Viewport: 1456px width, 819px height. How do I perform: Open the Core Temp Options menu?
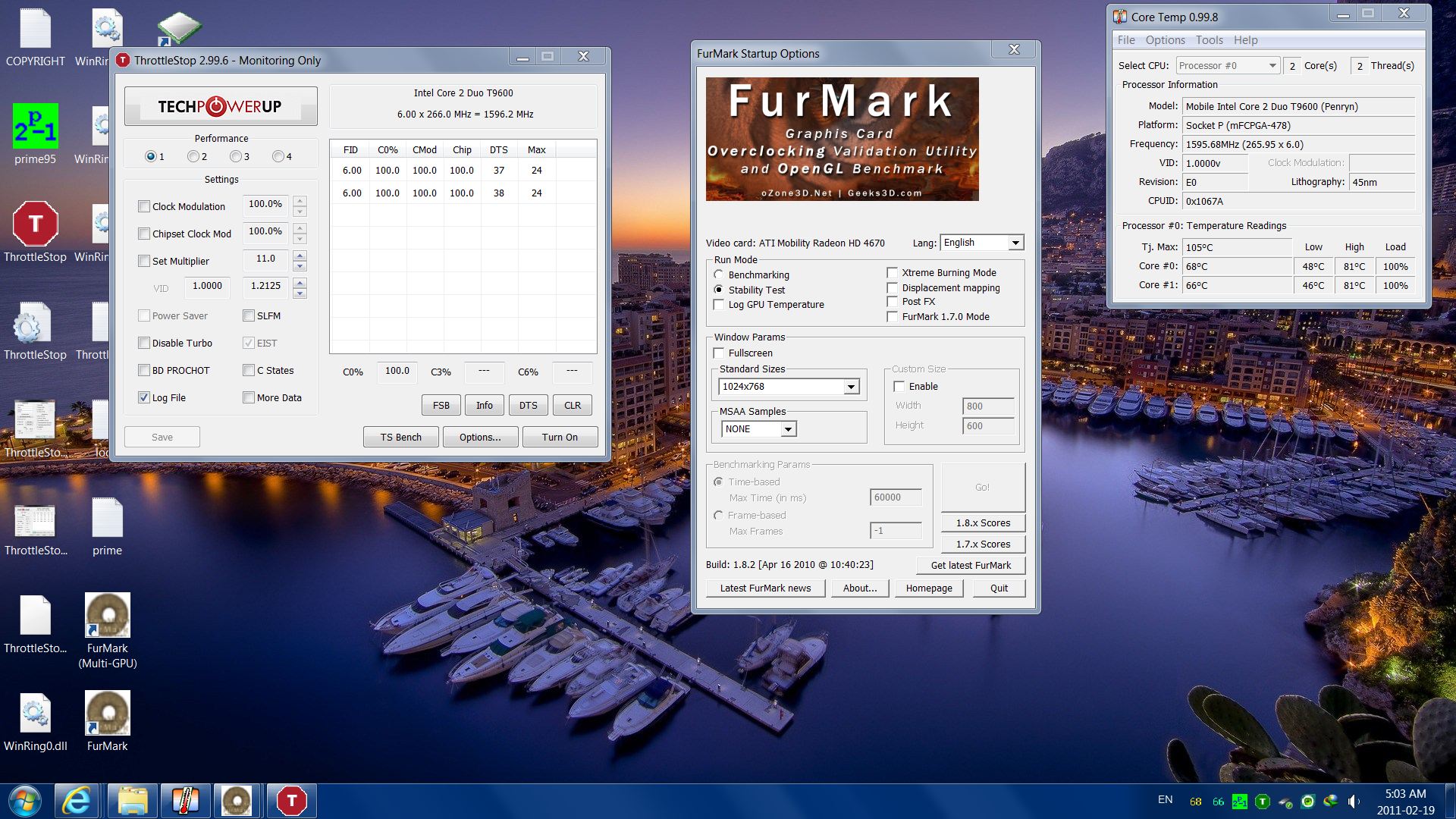[x=1165, y=40]
